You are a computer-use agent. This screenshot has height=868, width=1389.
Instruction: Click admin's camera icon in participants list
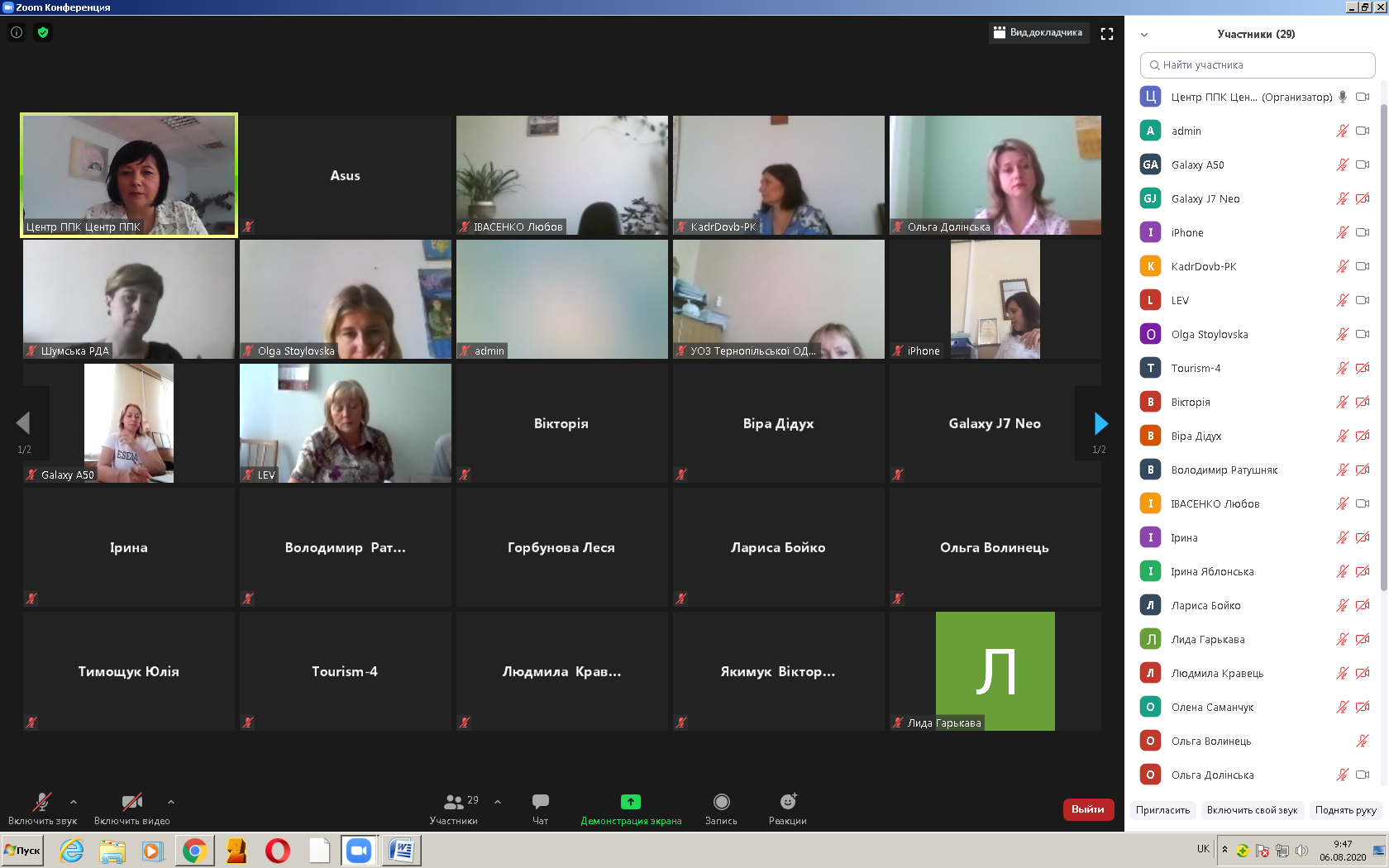[1363, 131]
